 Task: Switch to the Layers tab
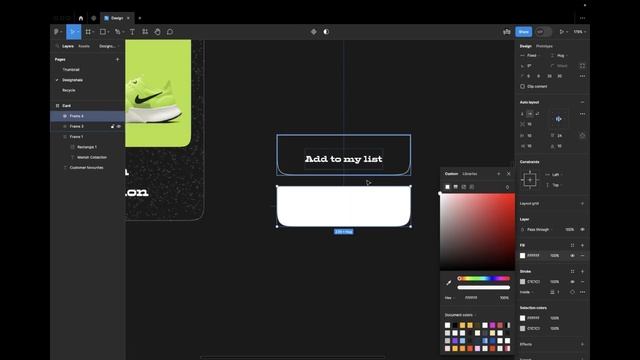tap(68, 46)
